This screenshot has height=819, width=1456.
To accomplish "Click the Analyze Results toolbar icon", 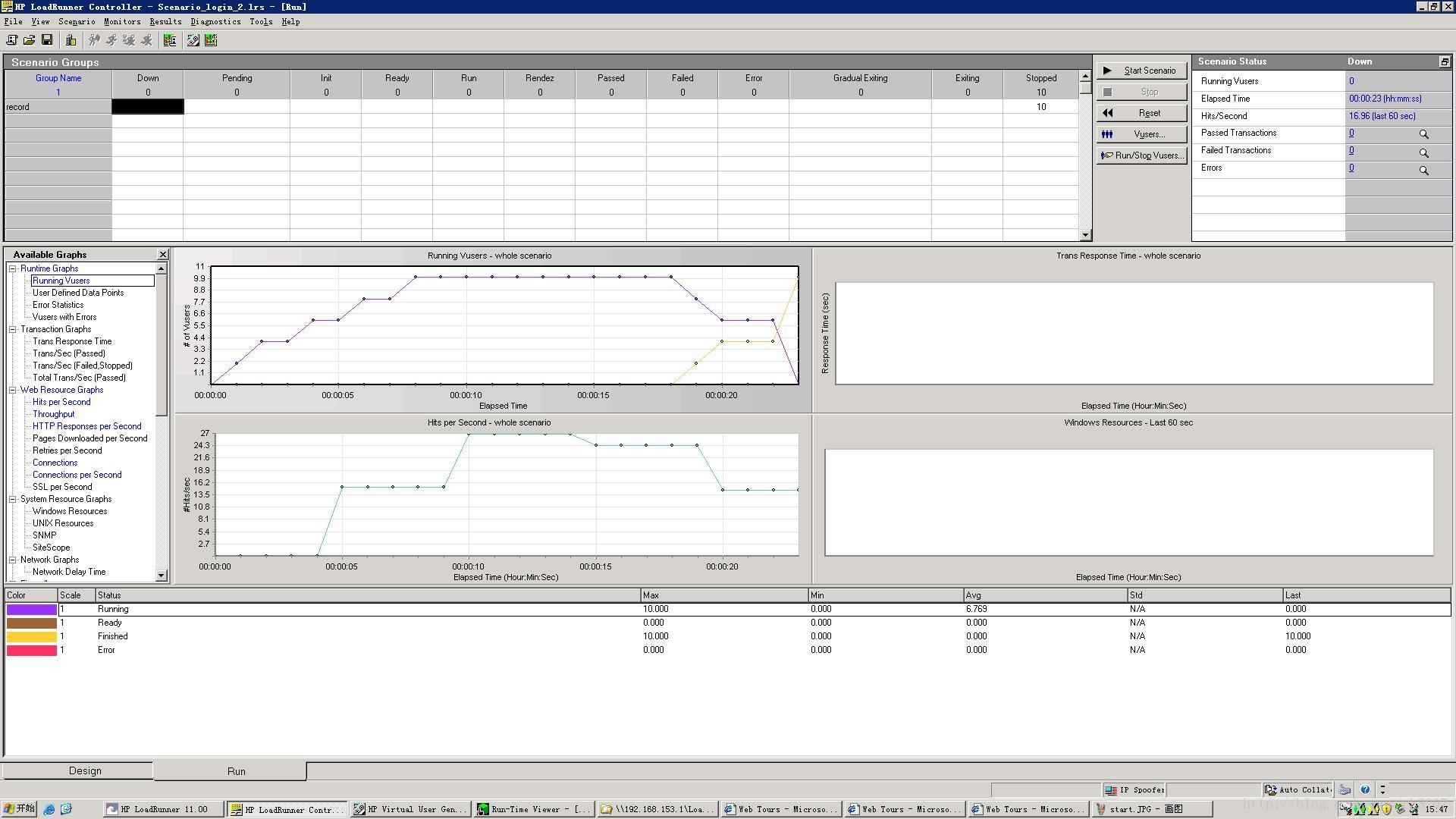I will (x=170, y=40).
